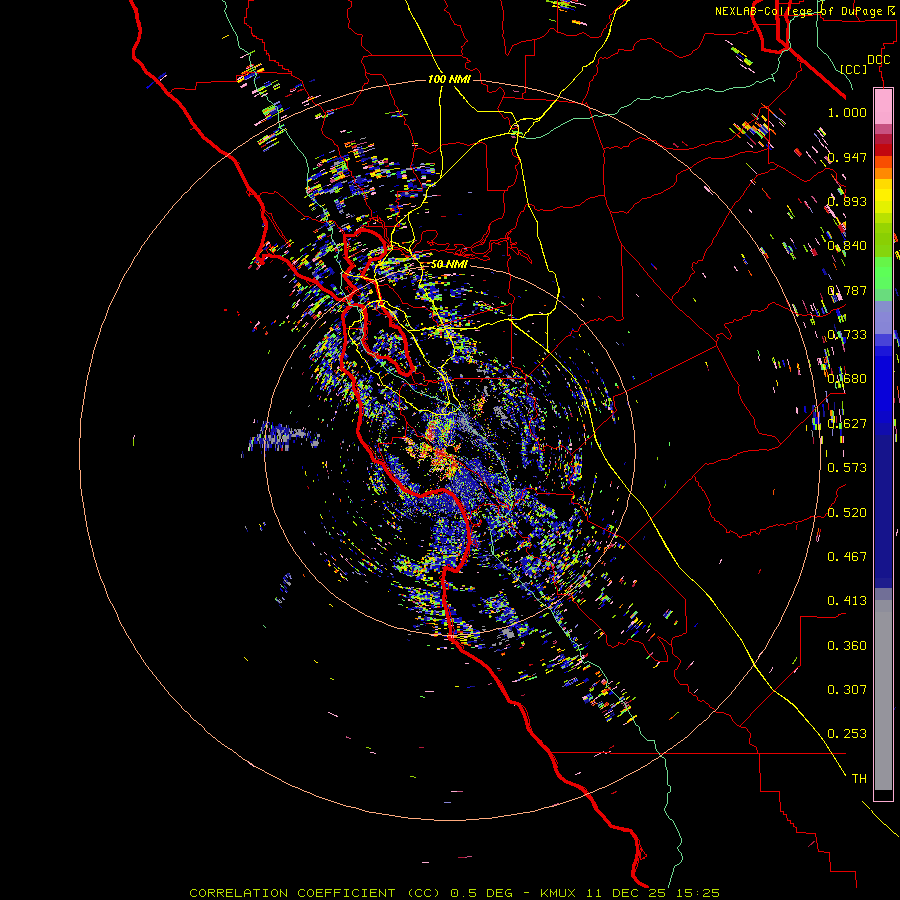The height and width of the screenshot is (900, 900).
Task: Click the 0.520 color scale value
Action: click(x=847, y=513)
